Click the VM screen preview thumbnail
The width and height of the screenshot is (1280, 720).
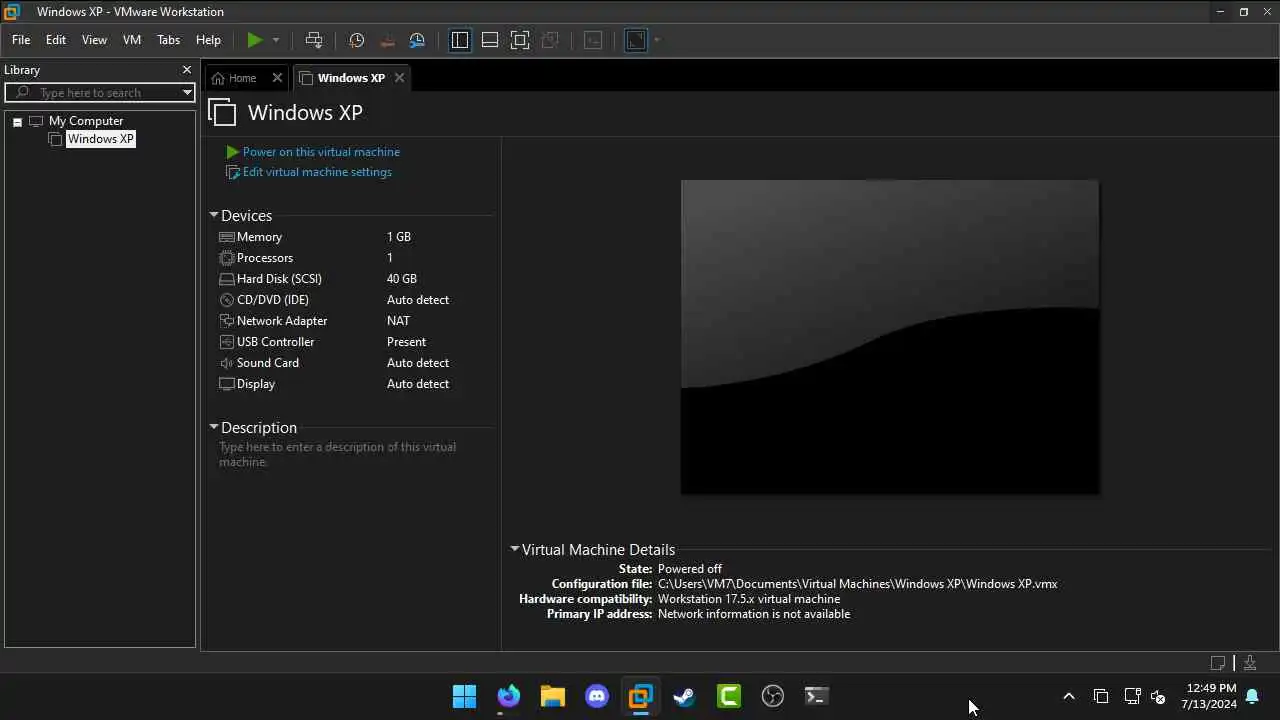(x=890, y=337)
